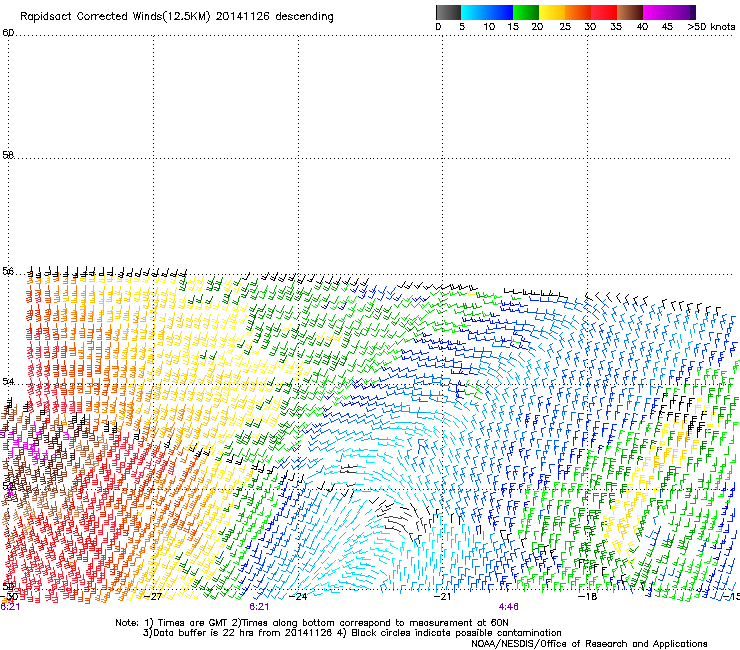
Task: Click the brown 35-40 knots legend swatch
Action: pyautogui.click(x=630, y=12)
